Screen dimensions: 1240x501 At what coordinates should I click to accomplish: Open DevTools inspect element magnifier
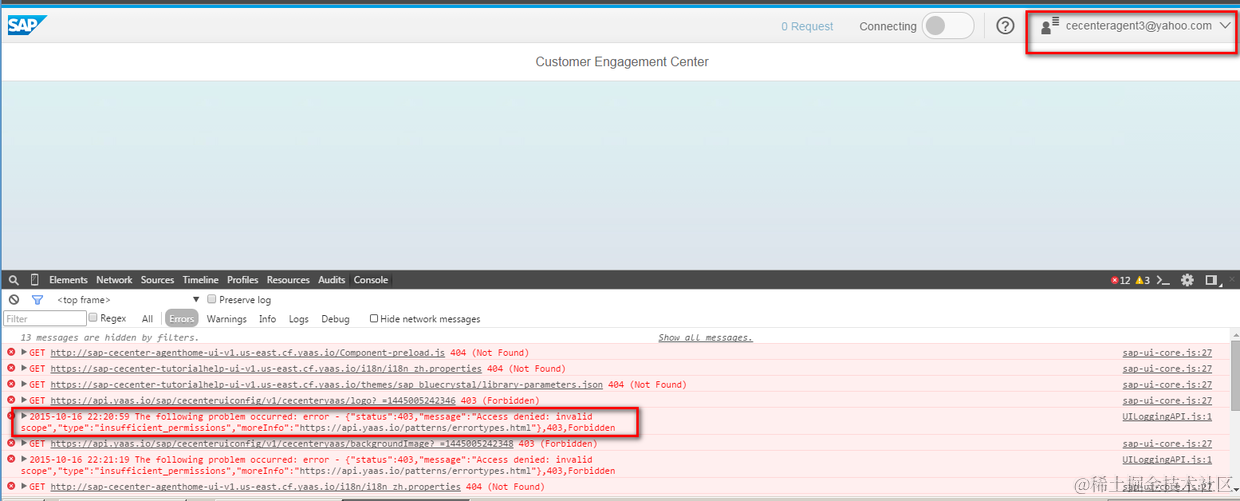pos(15,280)
